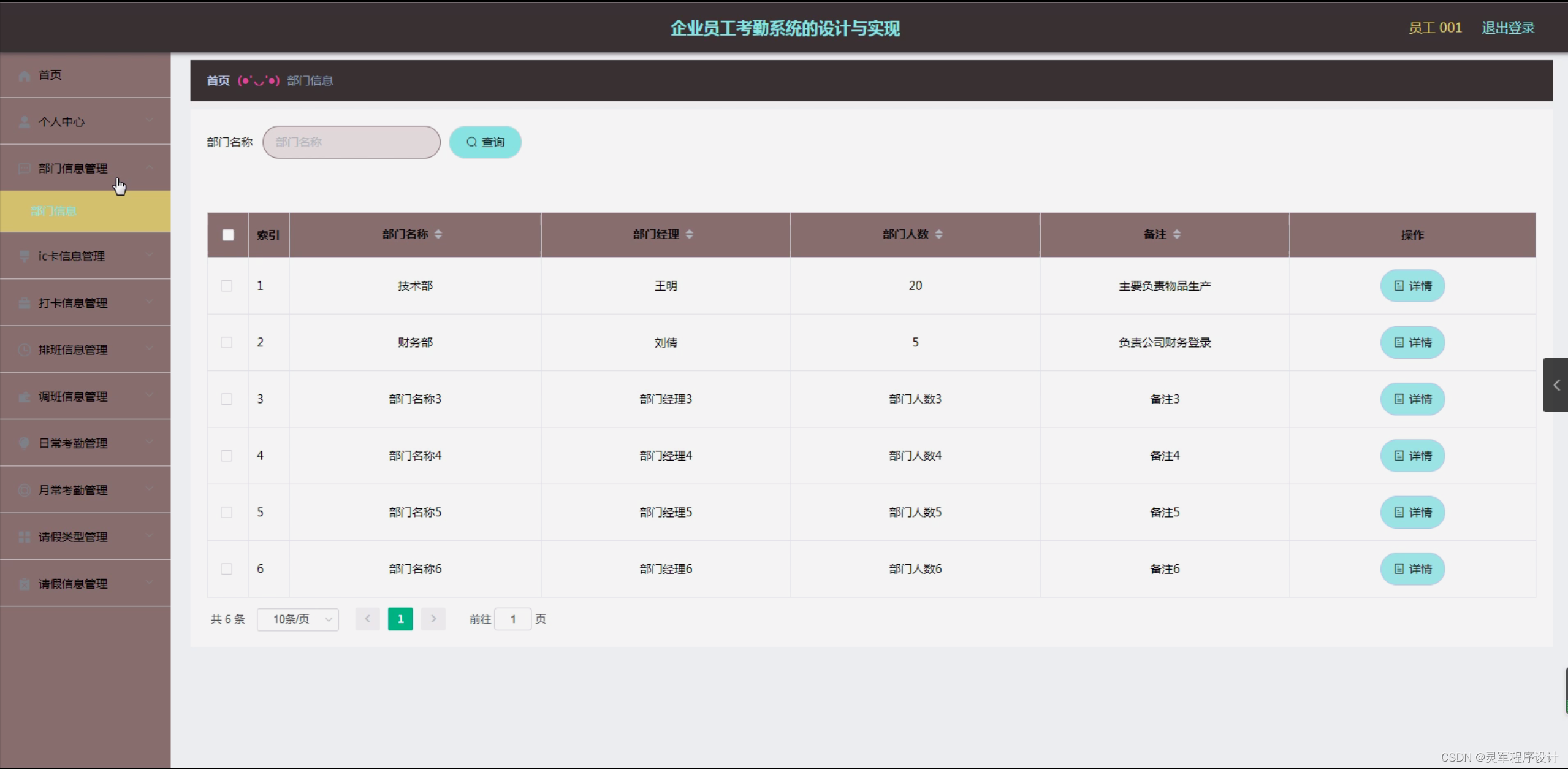Click the 查询 search button

(484, 142)
